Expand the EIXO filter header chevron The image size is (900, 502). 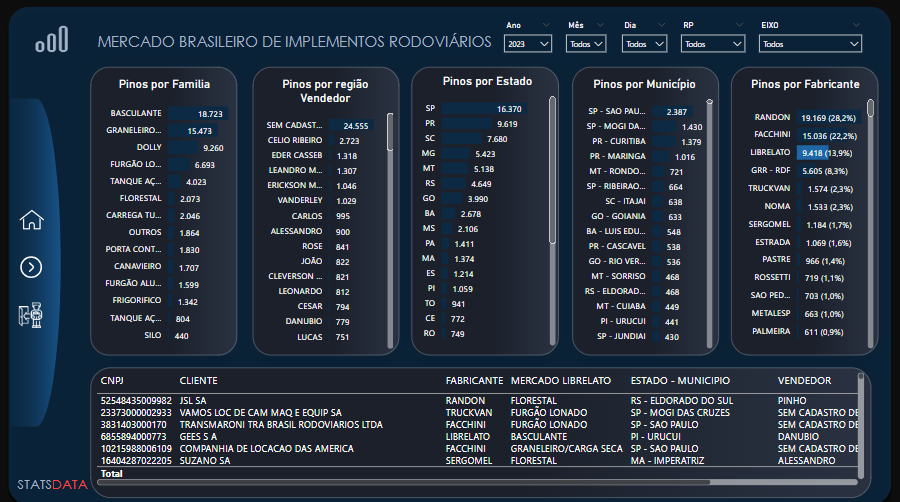click(856, 25)
